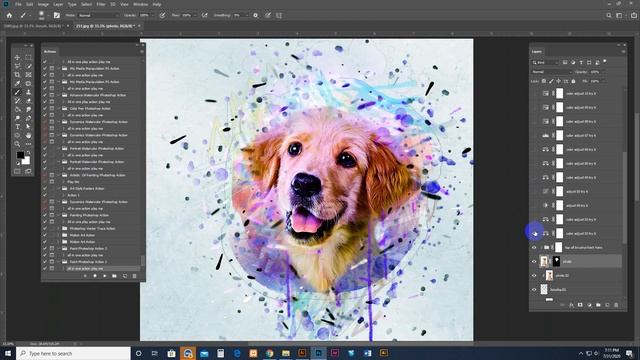Click play selection button in Actions panel
640x360 pixels.
click(105, 276)
